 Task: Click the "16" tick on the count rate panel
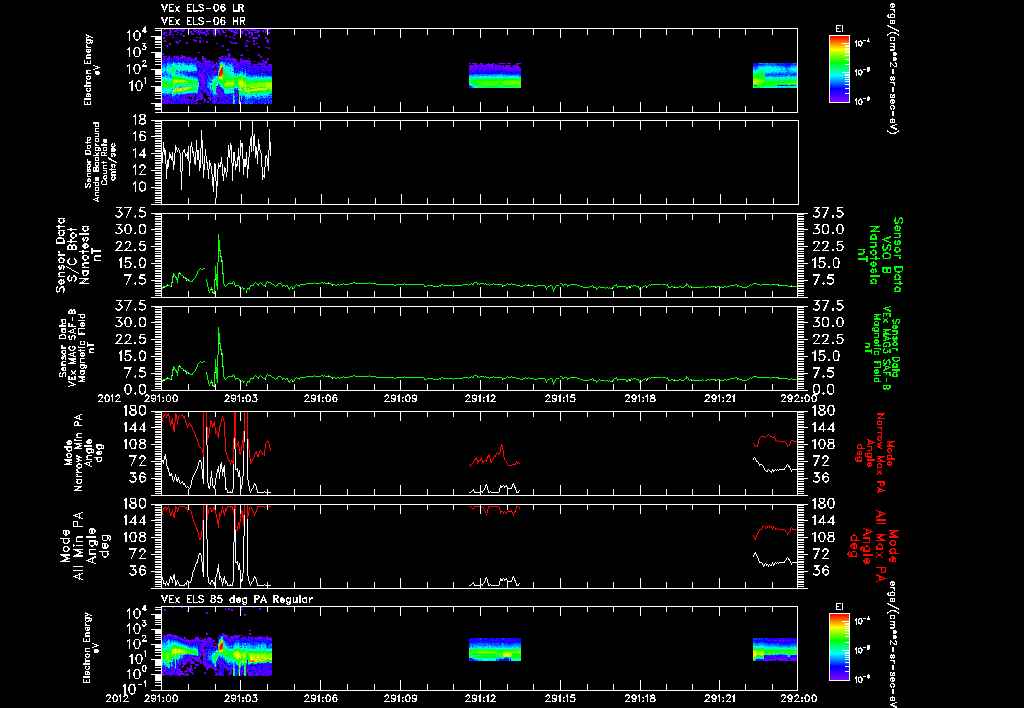point(138,137)
